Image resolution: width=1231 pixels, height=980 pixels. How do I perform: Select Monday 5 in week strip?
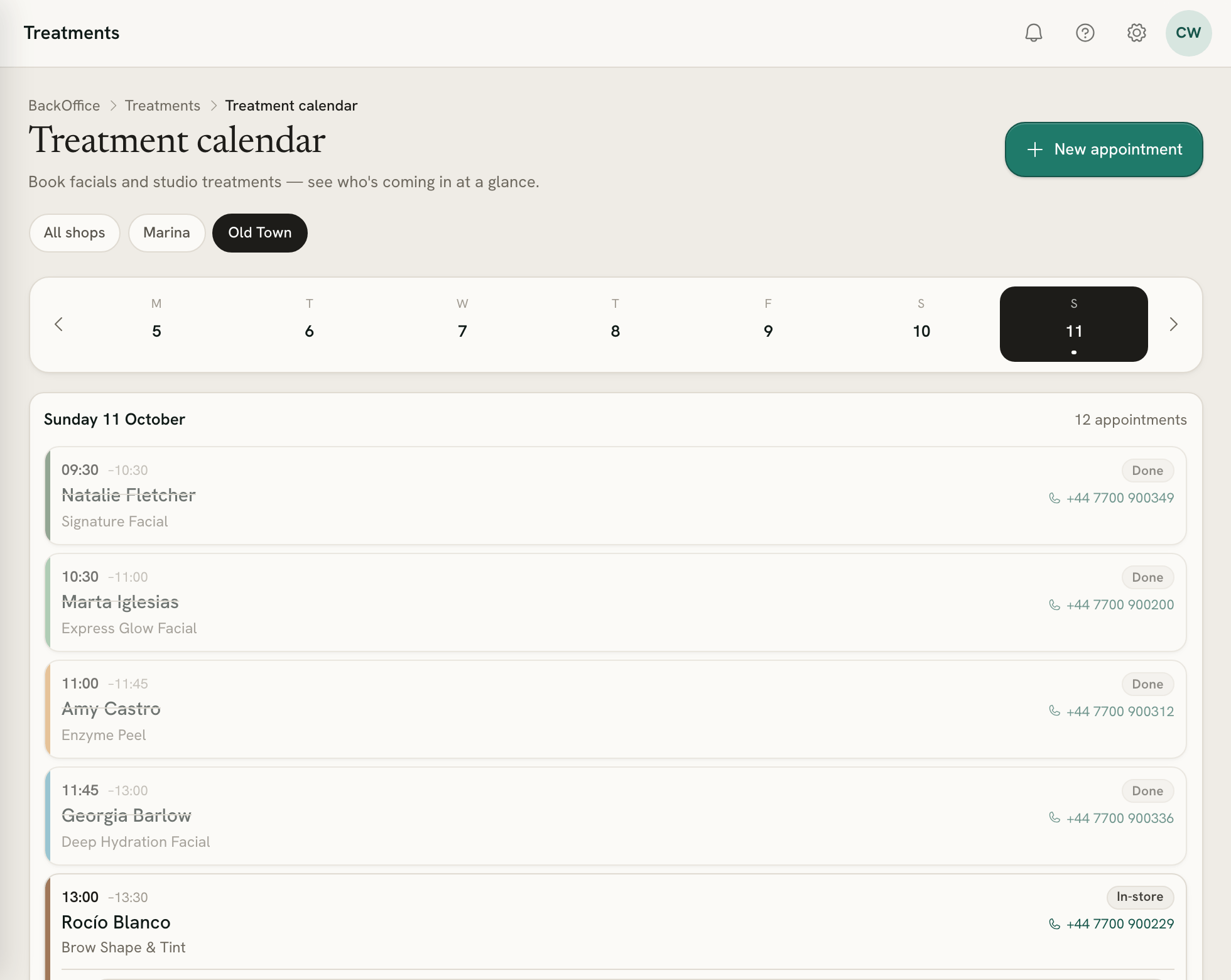pos(156,324)
